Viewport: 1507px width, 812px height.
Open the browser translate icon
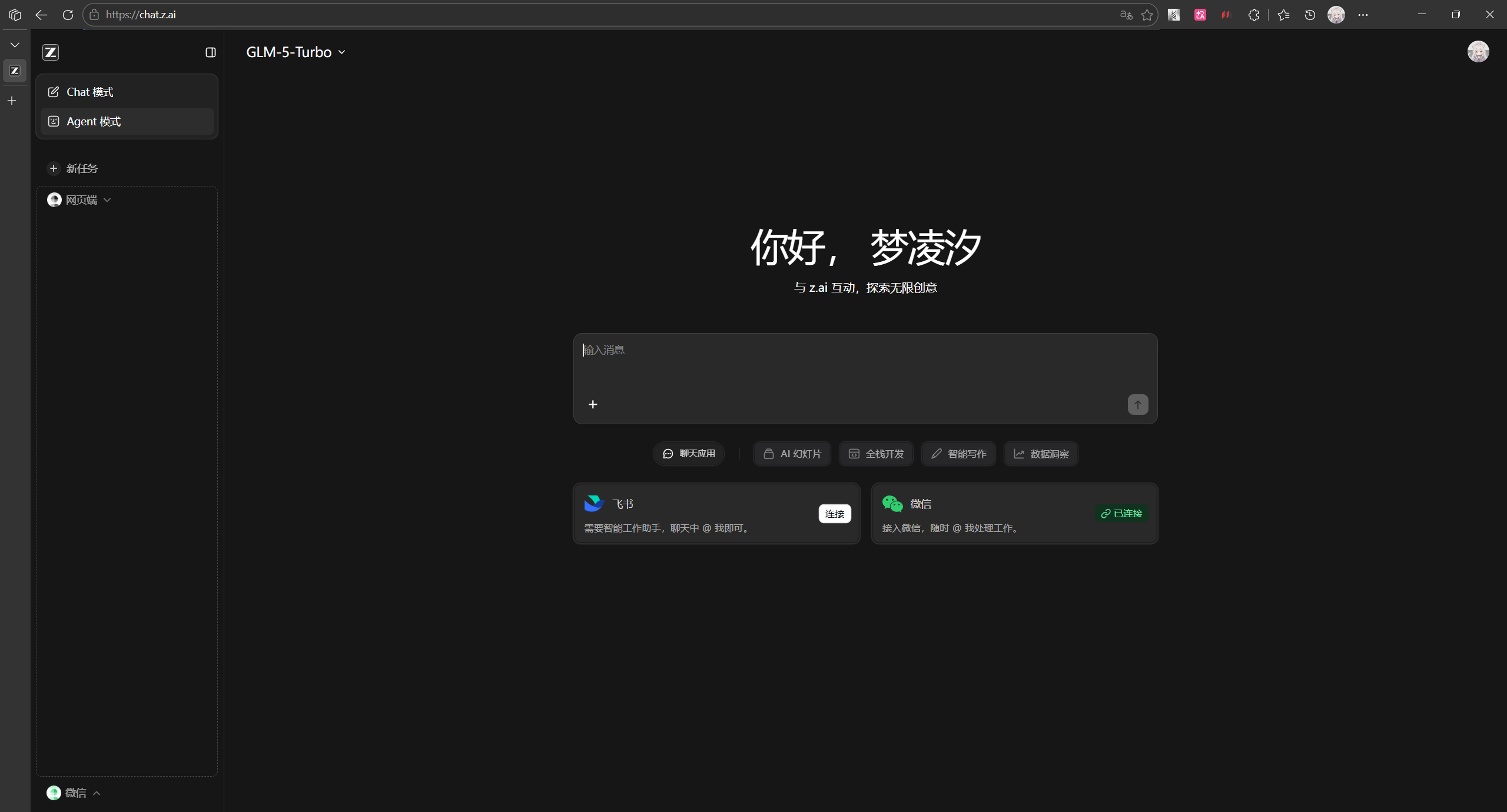pyautogui.click(x=1126, y=15)
